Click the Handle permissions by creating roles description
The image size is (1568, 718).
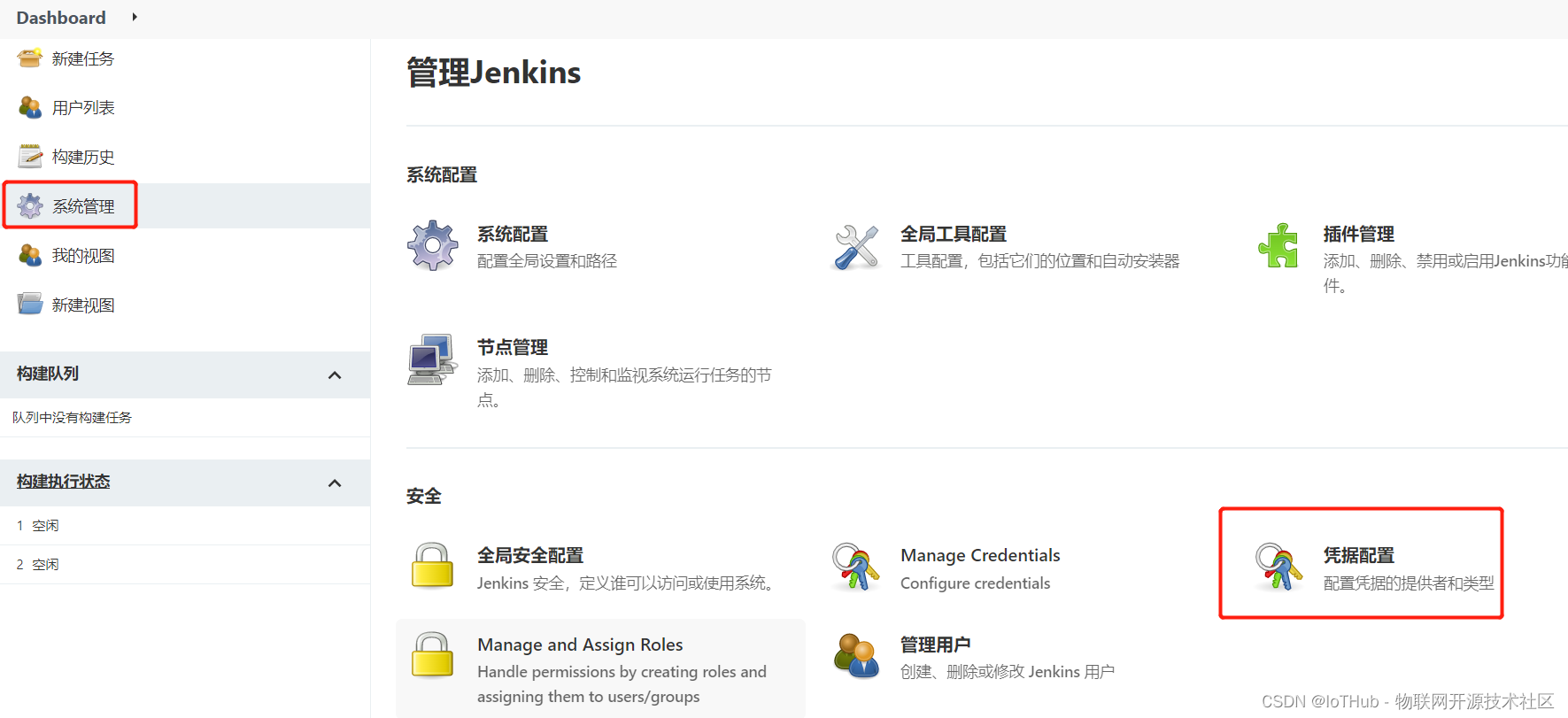click(x=622, y=684)
